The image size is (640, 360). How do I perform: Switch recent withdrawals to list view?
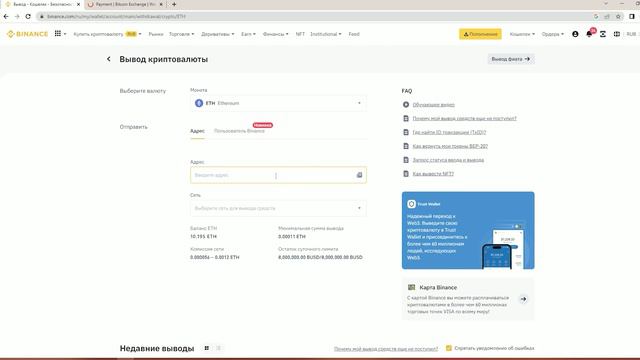[218, 348]
